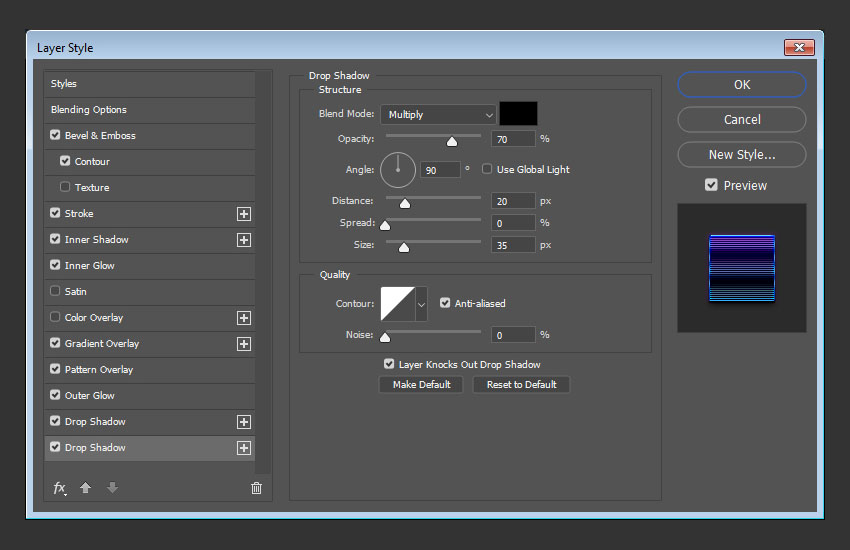Click plus icon on first Drop Shadow row

tap(244, 422)
